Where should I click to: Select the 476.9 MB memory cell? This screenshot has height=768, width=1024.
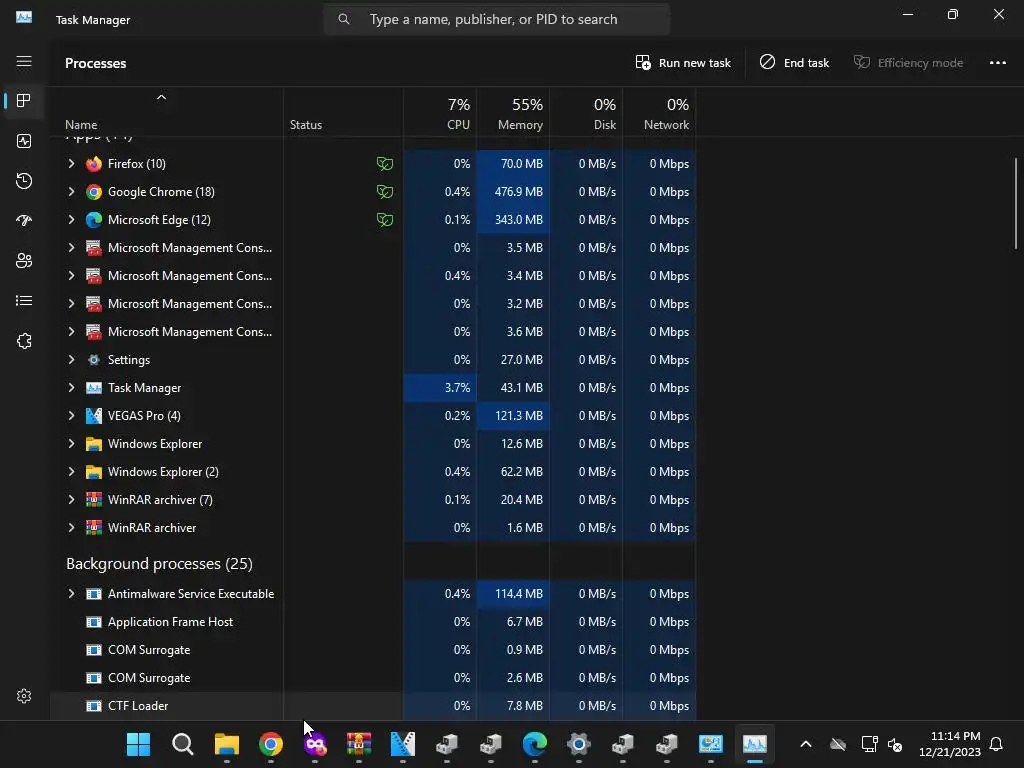pos(513,192)
